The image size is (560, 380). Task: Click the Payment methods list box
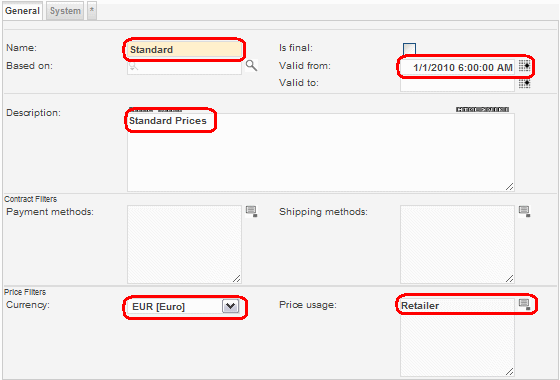click(x=184, y=244)
